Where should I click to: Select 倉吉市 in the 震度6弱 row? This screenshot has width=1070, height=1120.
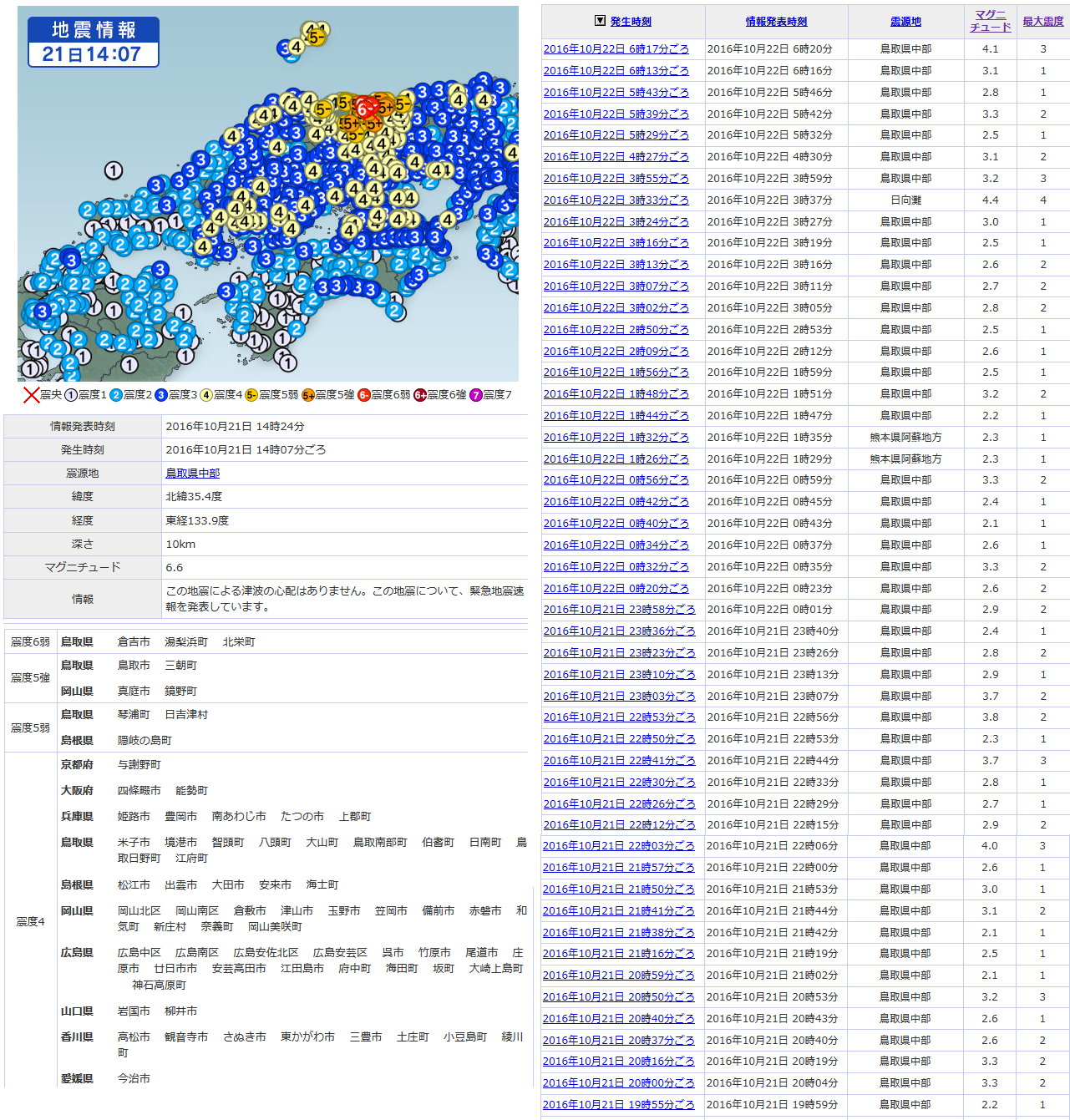[x=134, y=642]
